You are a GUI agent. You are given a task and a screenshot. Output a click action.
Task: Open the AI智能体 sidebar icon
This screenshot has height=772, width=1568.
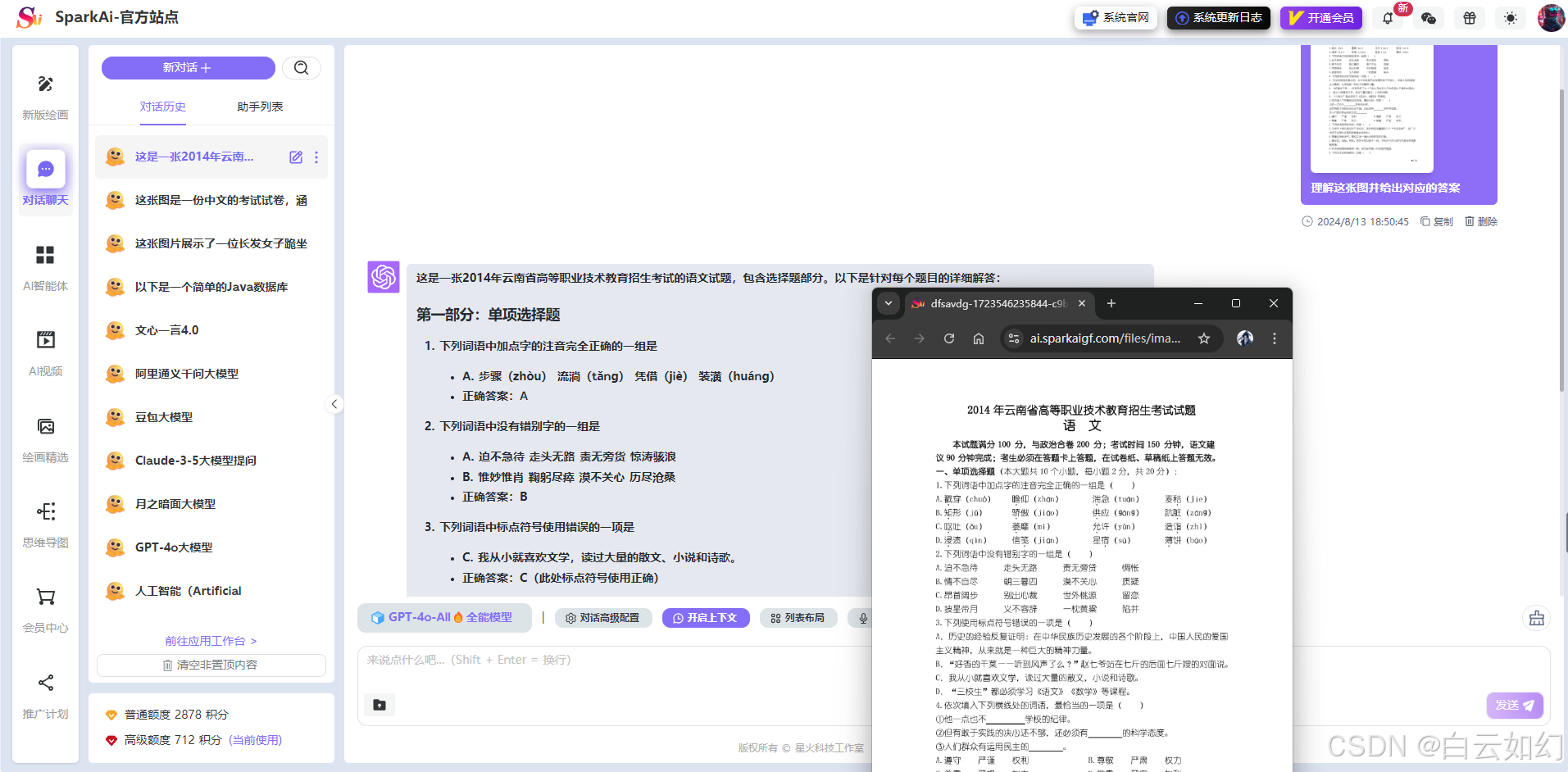[45, 255]
